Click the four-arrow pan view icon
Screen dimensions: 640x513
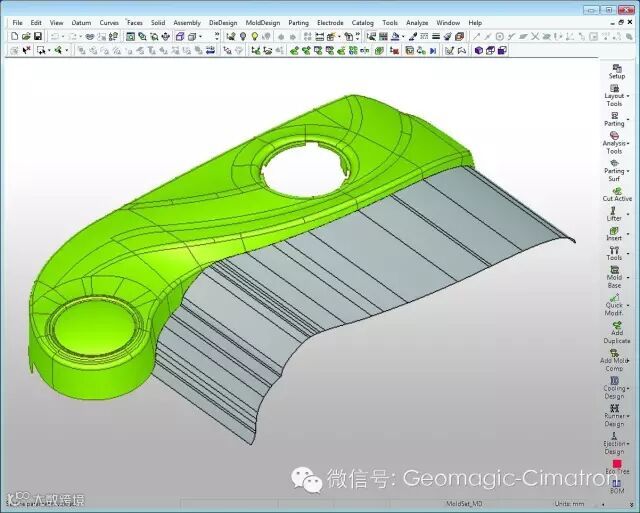click(166, 37)
